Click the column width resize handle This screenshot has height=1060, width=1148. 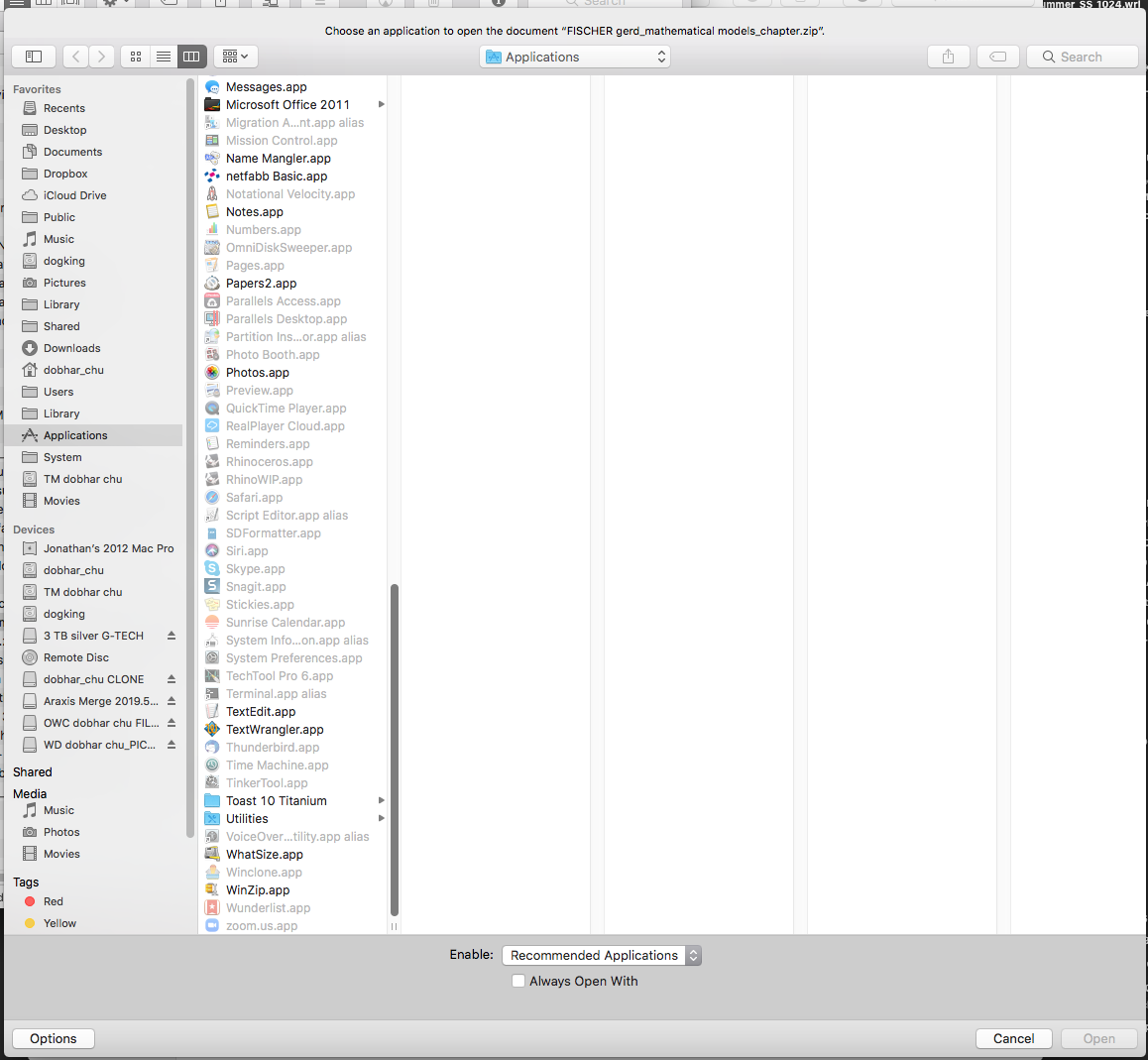[x=394, y=927]
